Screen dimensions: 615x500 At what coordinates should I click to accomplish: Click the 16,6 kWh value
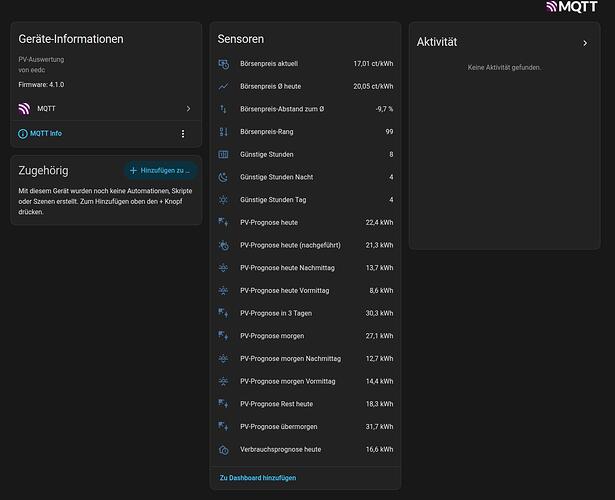pos(379,450)
